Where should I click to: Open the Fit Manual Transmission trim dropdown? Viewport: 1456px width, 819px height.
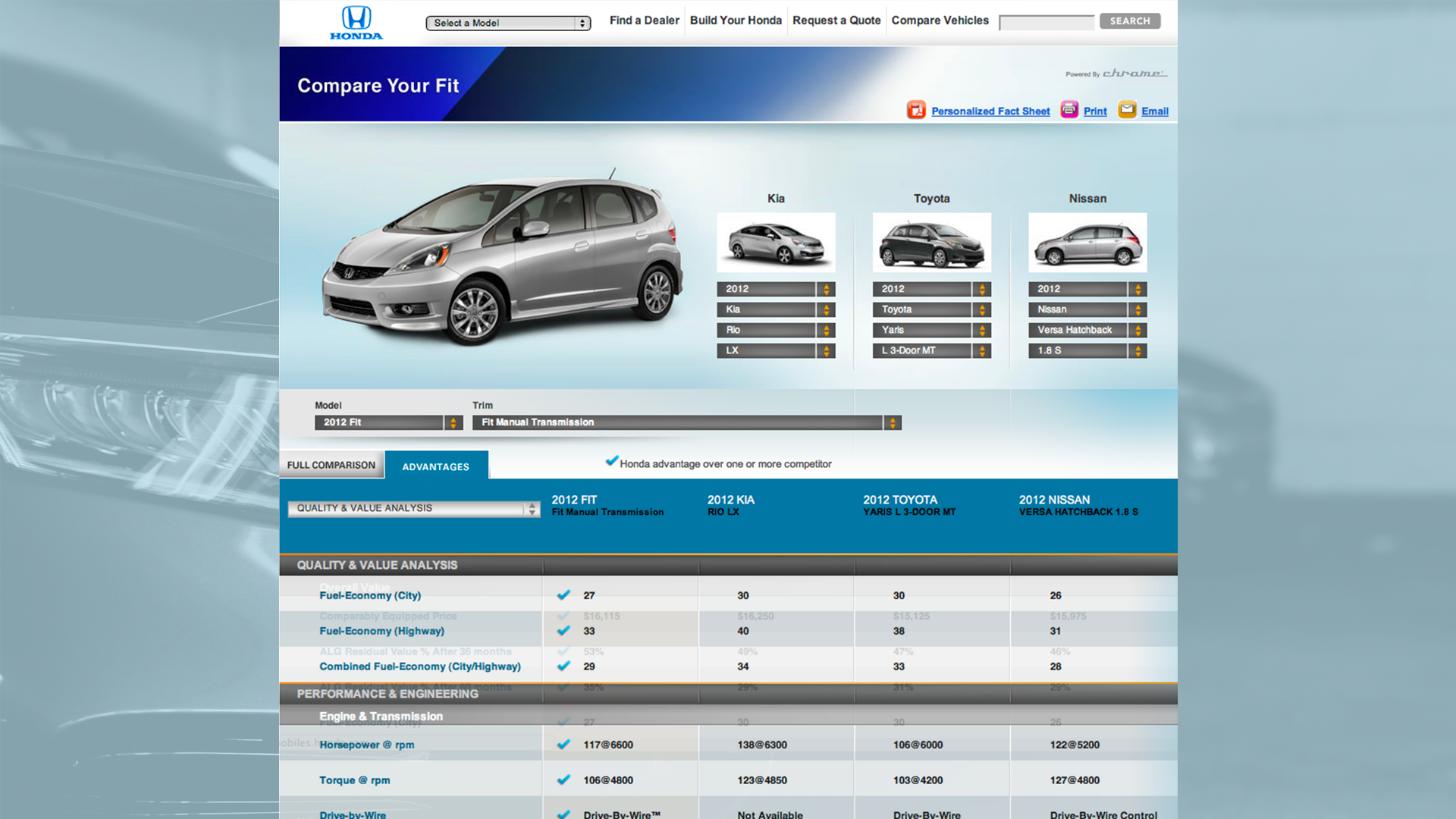pos(687,422)
